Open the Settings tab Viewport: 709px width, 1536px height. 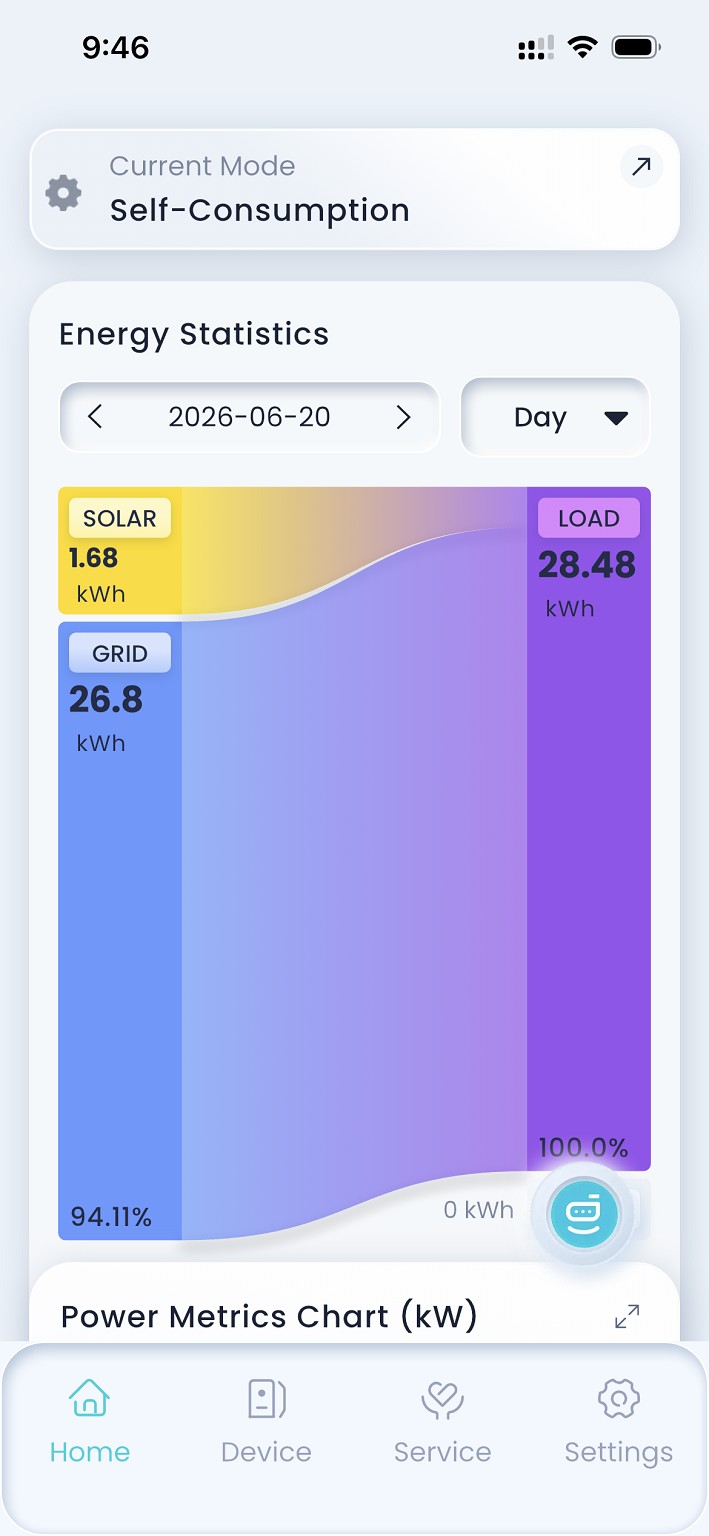[x=618, y=1421]
